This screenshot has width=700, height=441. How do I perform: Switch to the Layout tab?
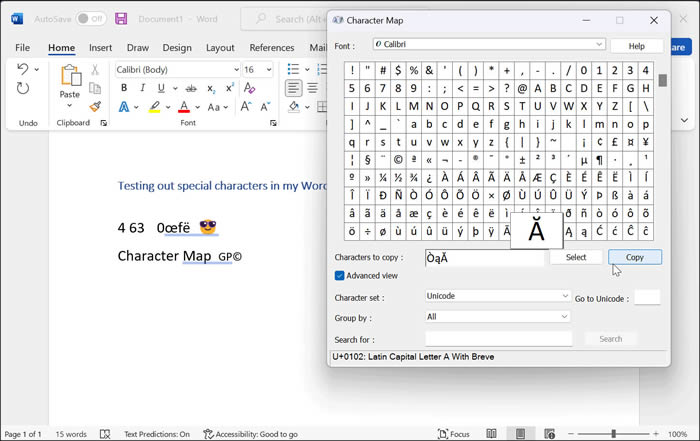[220, 47]
